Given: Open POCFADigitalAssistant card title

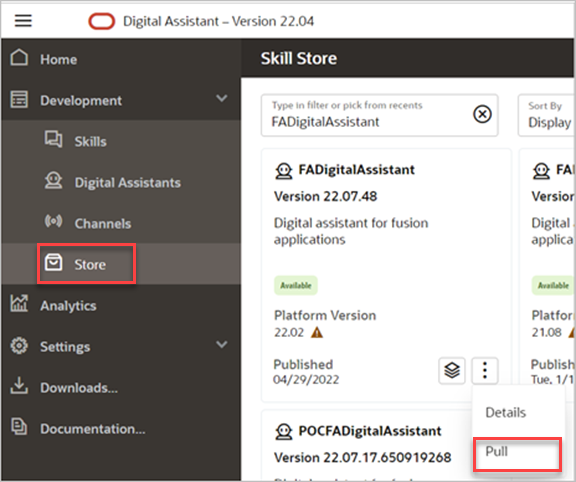Looking at the screenshot, I should click(370, 431).
